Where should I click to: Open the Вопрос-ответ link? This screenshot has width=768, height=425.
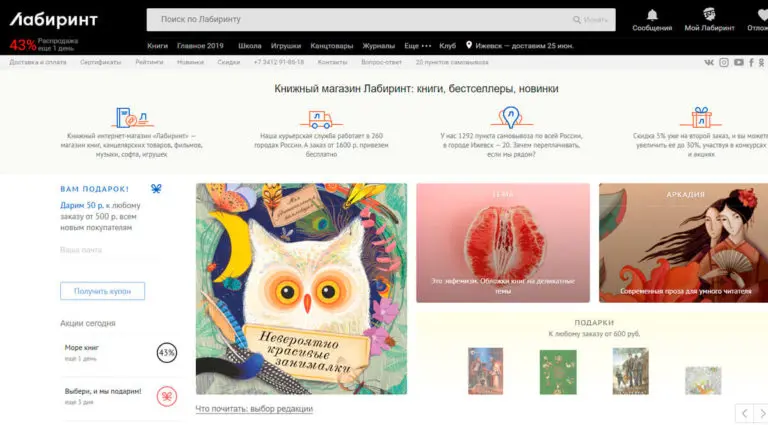pos(381,62)
